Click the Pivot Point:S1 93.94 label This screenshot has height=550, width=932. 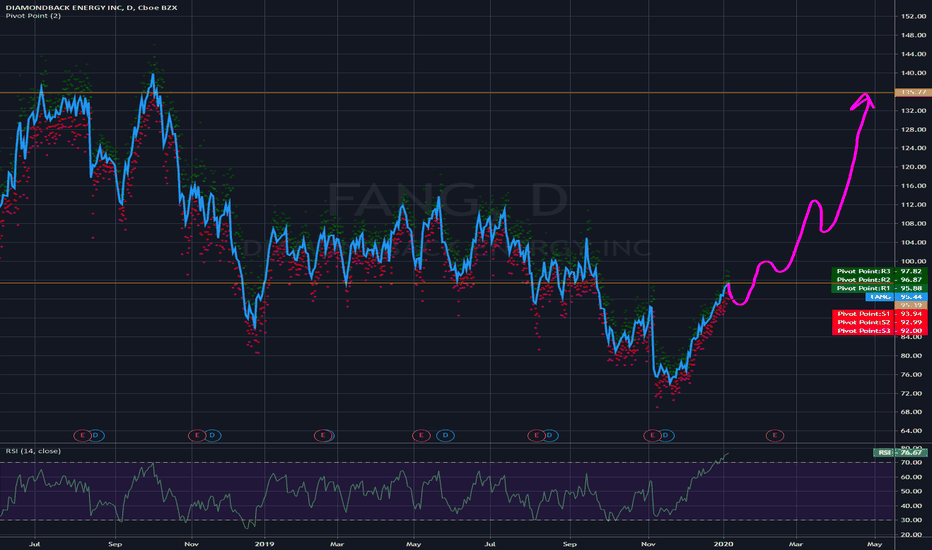[879, 313]
